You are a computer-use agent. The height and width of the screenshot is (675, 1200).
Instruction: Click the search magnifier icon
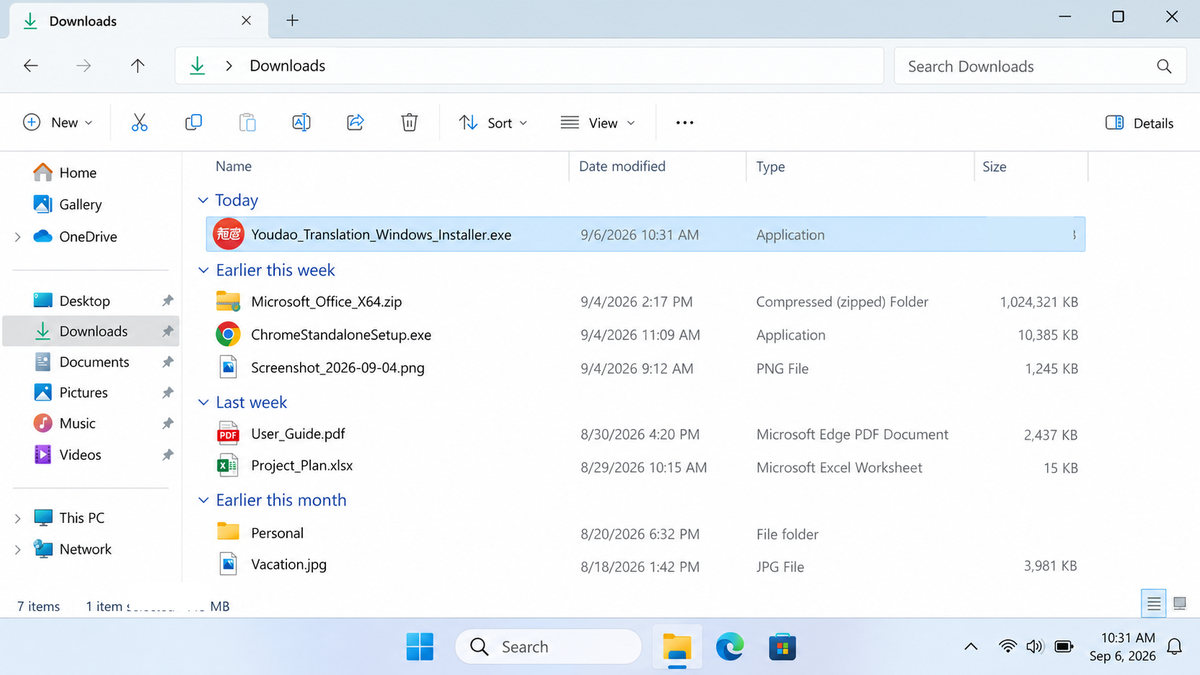(1164, 66)
